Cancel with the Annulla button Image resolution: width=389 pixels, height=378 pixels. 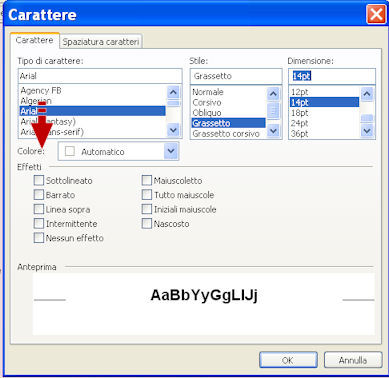(353, 360)
